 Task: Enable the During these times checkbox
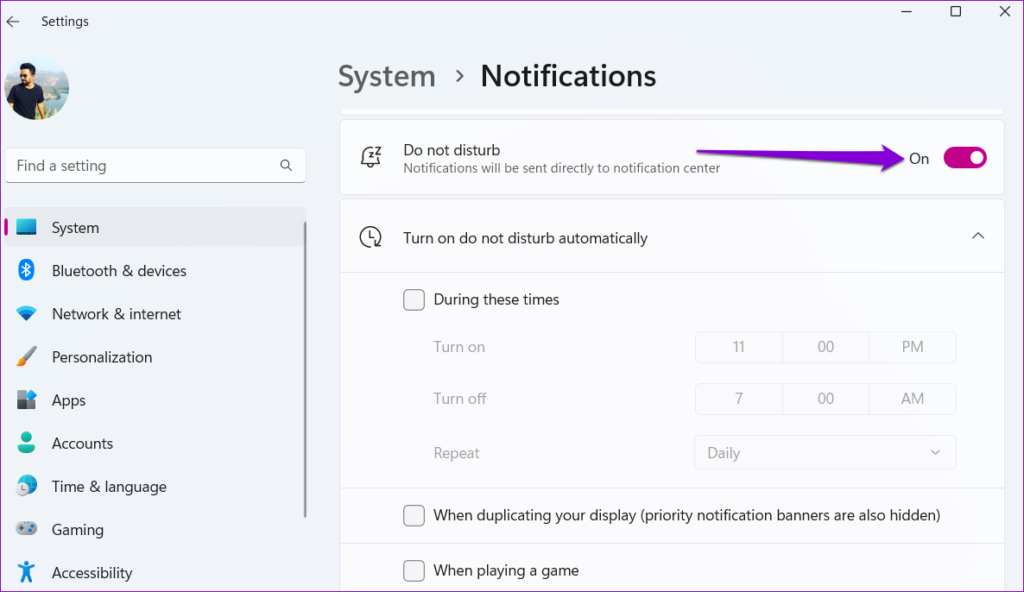(413, 299)
